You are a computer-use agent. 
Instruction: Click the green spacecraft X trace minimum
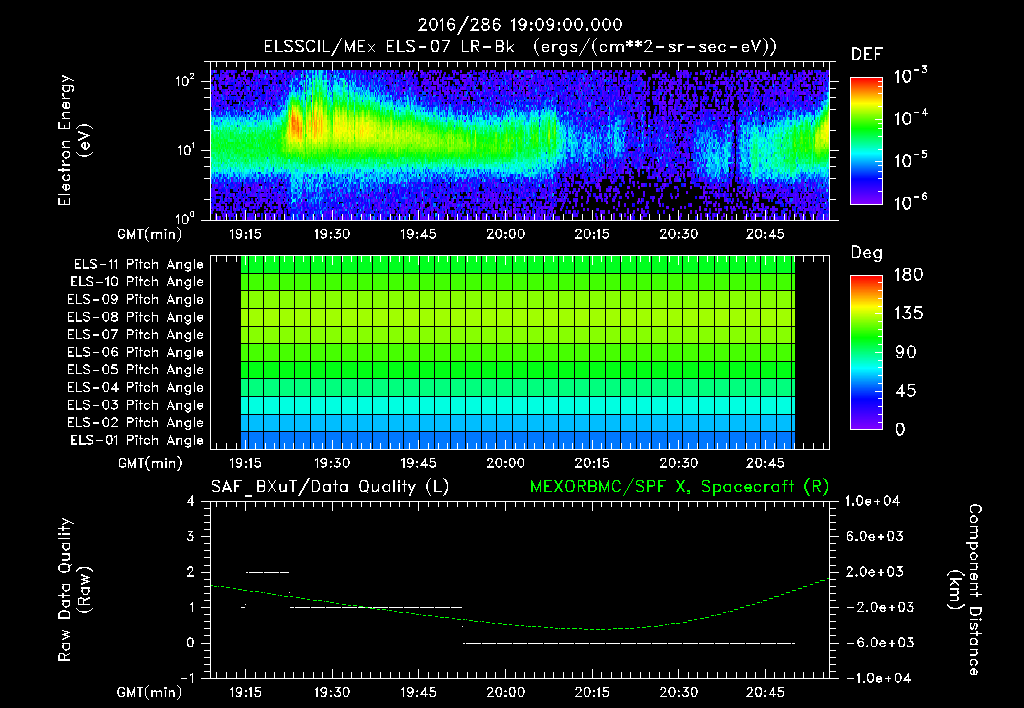coord(601,629)
